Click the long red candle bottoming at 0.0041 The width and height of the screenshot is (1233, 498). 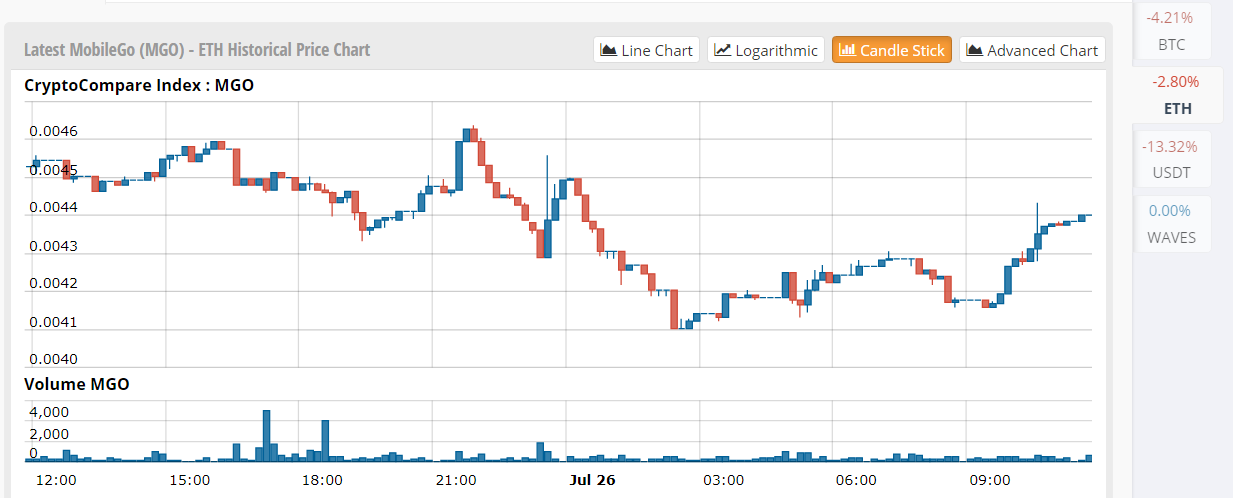pyautogui.click(x=674, y=309)
